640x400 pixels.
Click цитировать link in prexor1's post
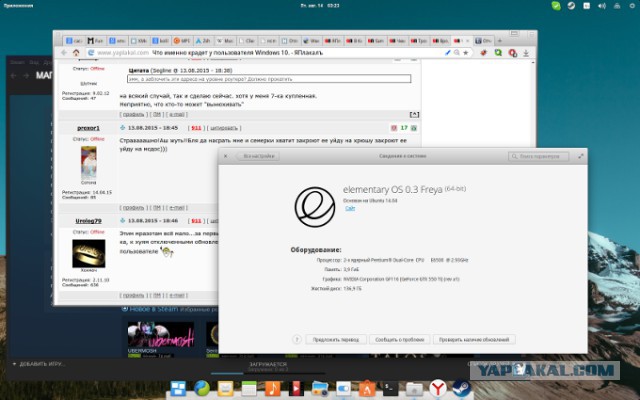224,128
